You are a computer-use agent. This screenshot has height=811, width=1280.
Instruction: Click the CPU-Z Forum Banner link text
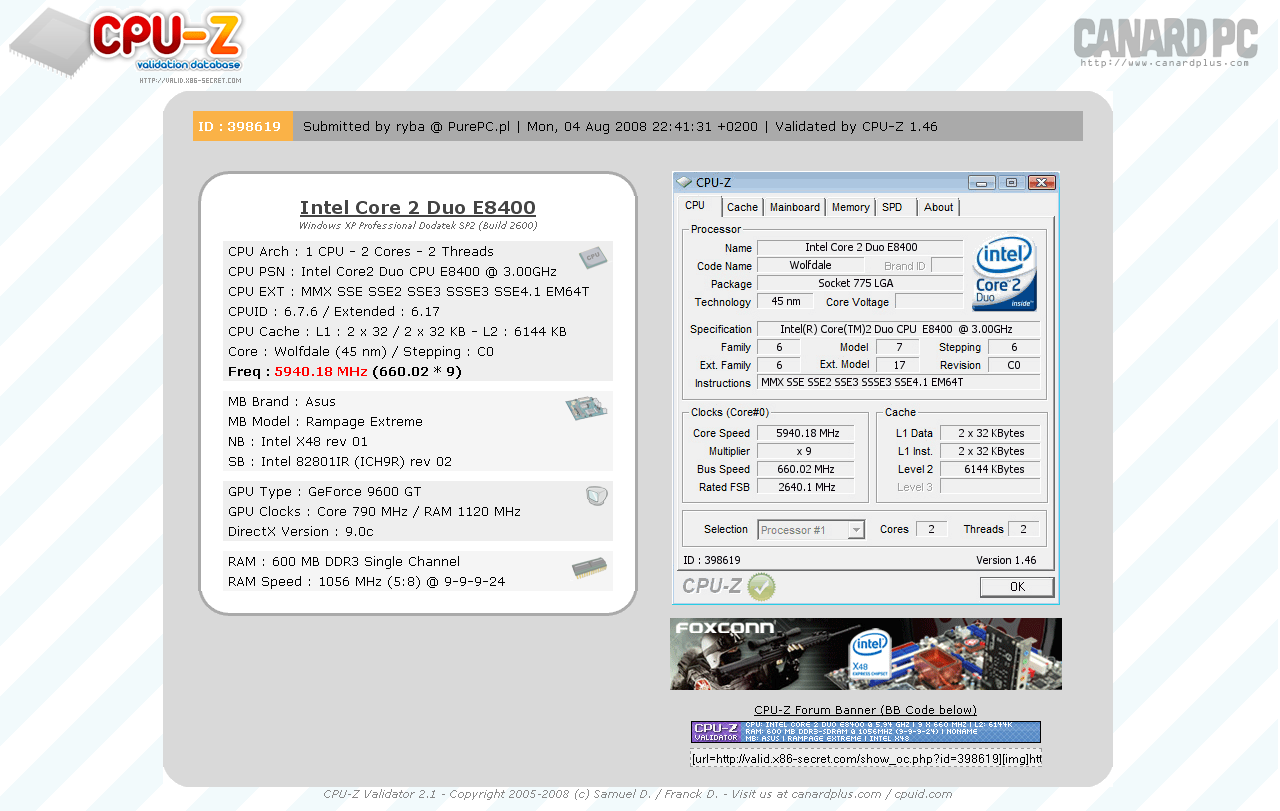tap(866, 710)
